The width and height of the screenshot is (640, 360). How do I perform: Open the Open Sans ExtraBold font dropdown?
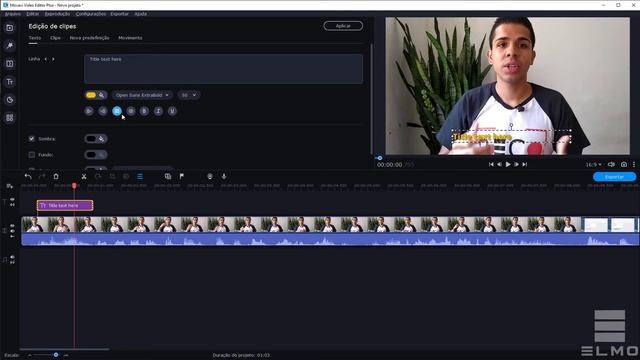coord(142,95)
